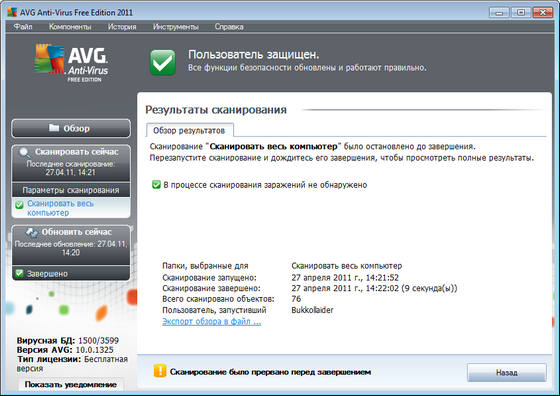Click the AVG icon in the title bar
Image resolution: width=560 pixels, height=396 pixels.
12,12
